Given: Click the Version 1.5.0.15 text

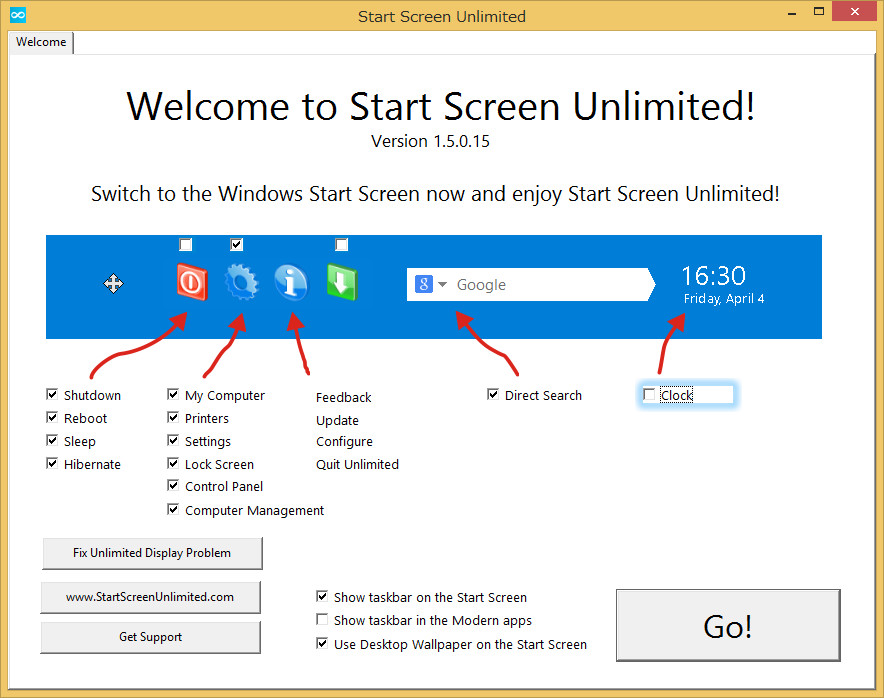Looking at the screenshot, I should (x=430, y=141).
